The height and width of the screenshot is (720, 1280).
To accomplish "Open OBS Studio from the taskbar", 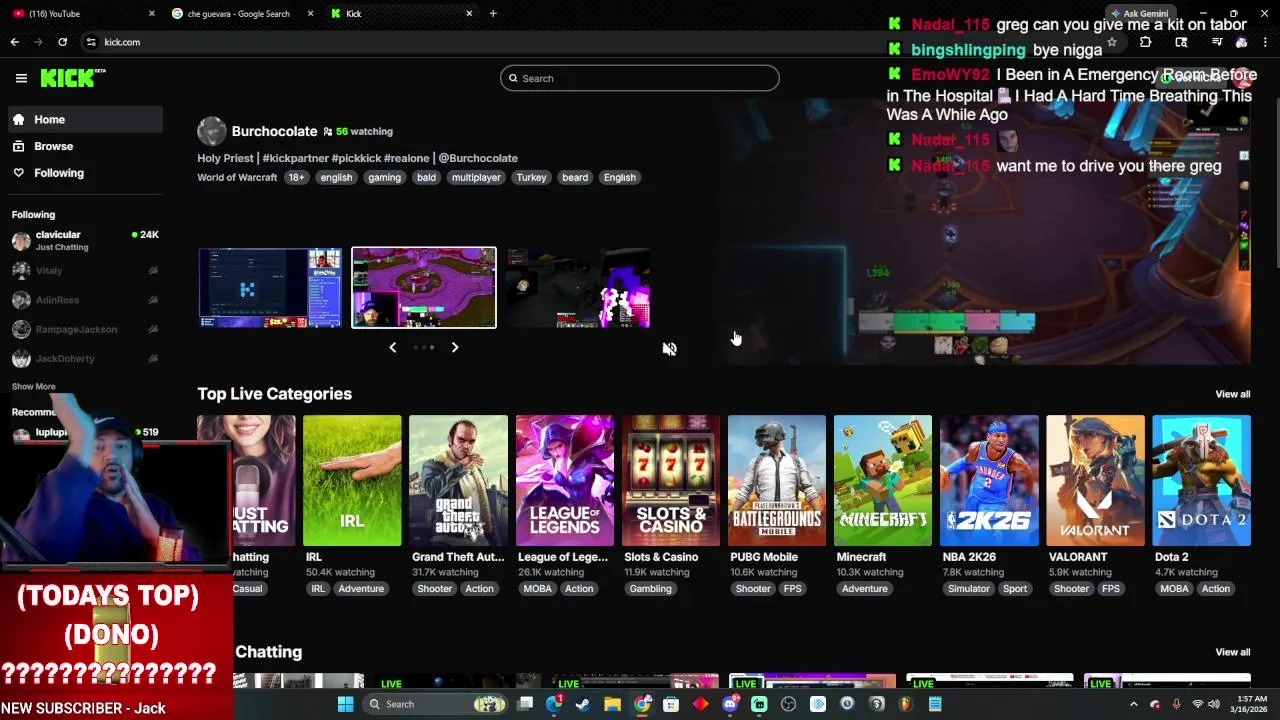I will pyautogui.click(x=789, y=704).
